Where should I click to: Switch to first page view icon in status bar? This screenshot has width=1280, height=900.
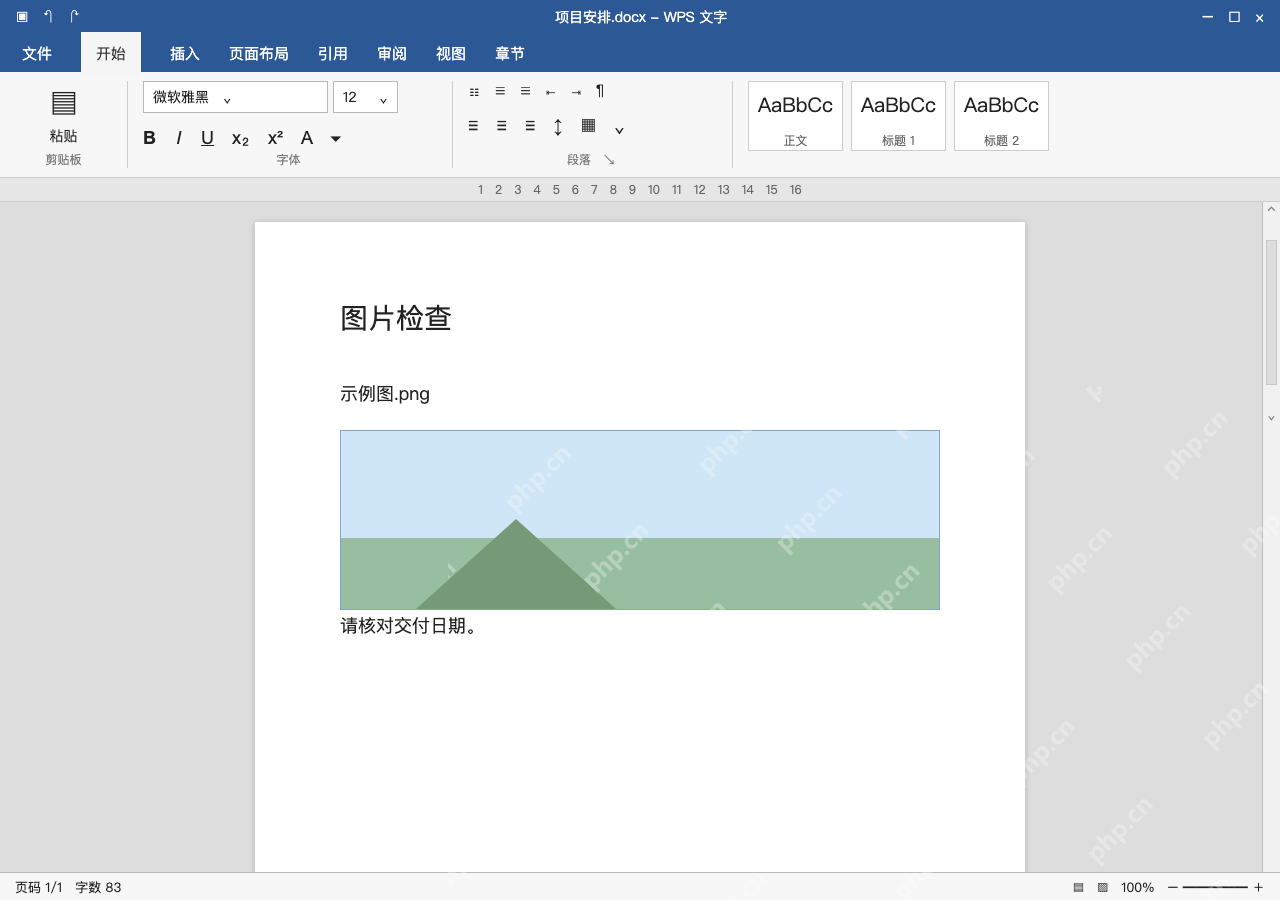1079,887
